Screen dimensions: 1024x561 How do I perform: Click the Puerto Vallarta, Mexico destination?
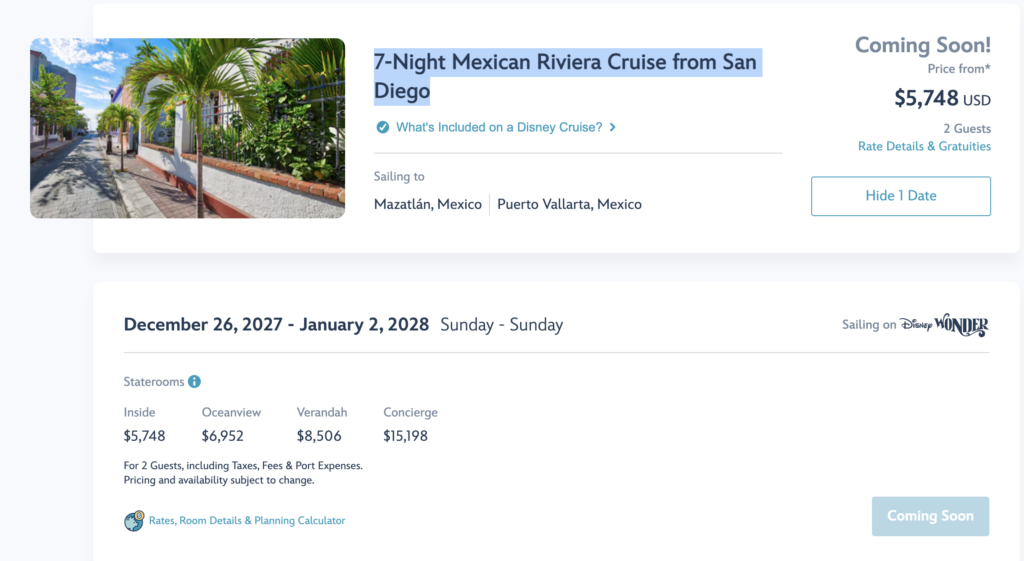tap(569, 204)
